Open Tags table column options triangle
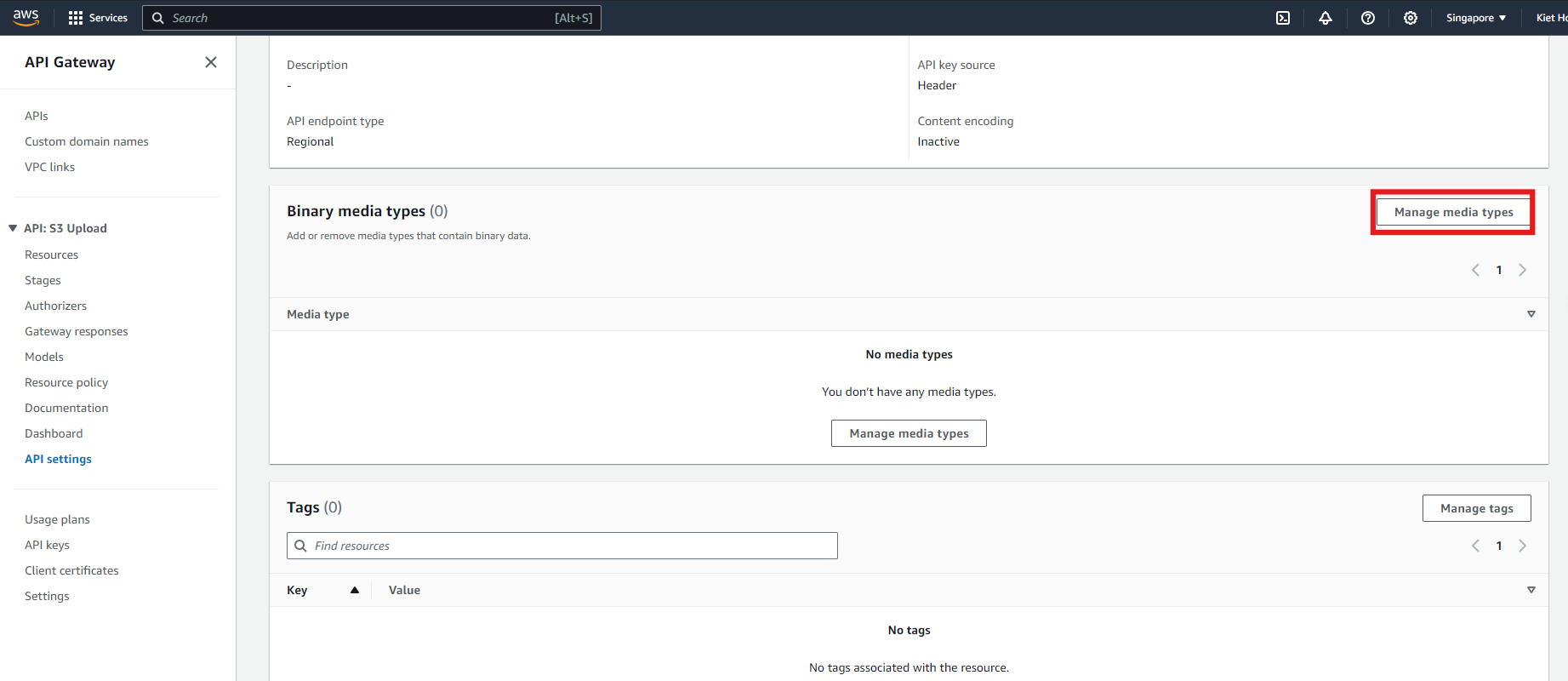 [1531, 590]
